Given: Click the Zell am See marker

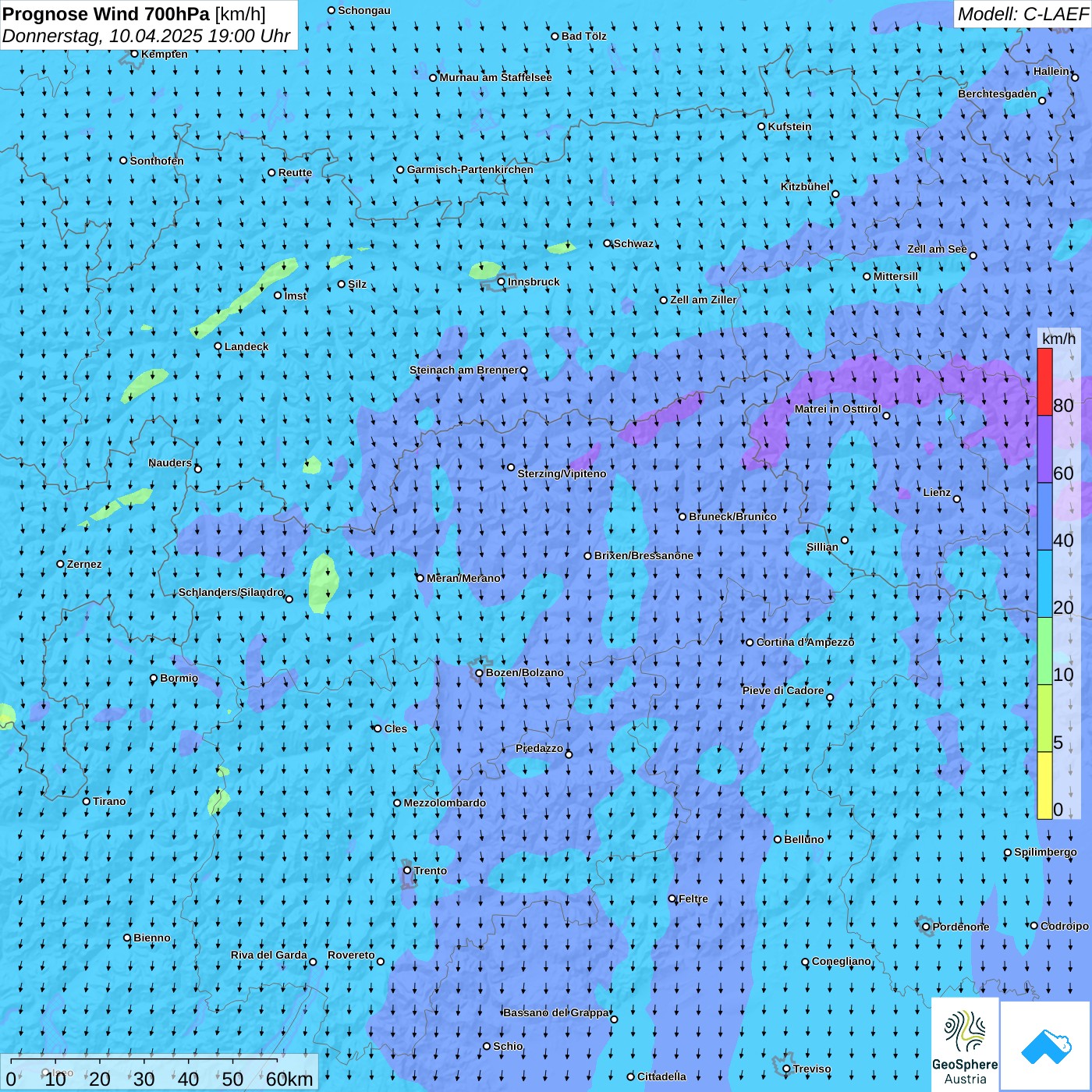Looking at the screenshot, I should (973, 256).
